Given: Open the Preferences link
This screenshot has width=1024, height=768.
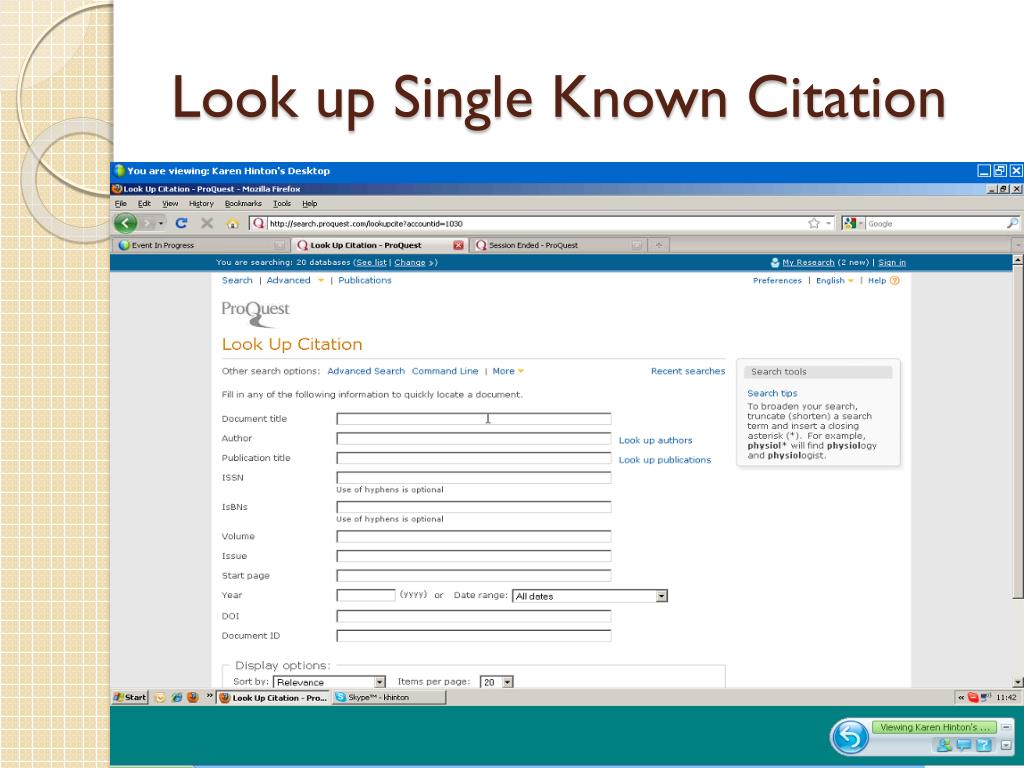Looking at the screenshot, I should [x=777, y=280].
